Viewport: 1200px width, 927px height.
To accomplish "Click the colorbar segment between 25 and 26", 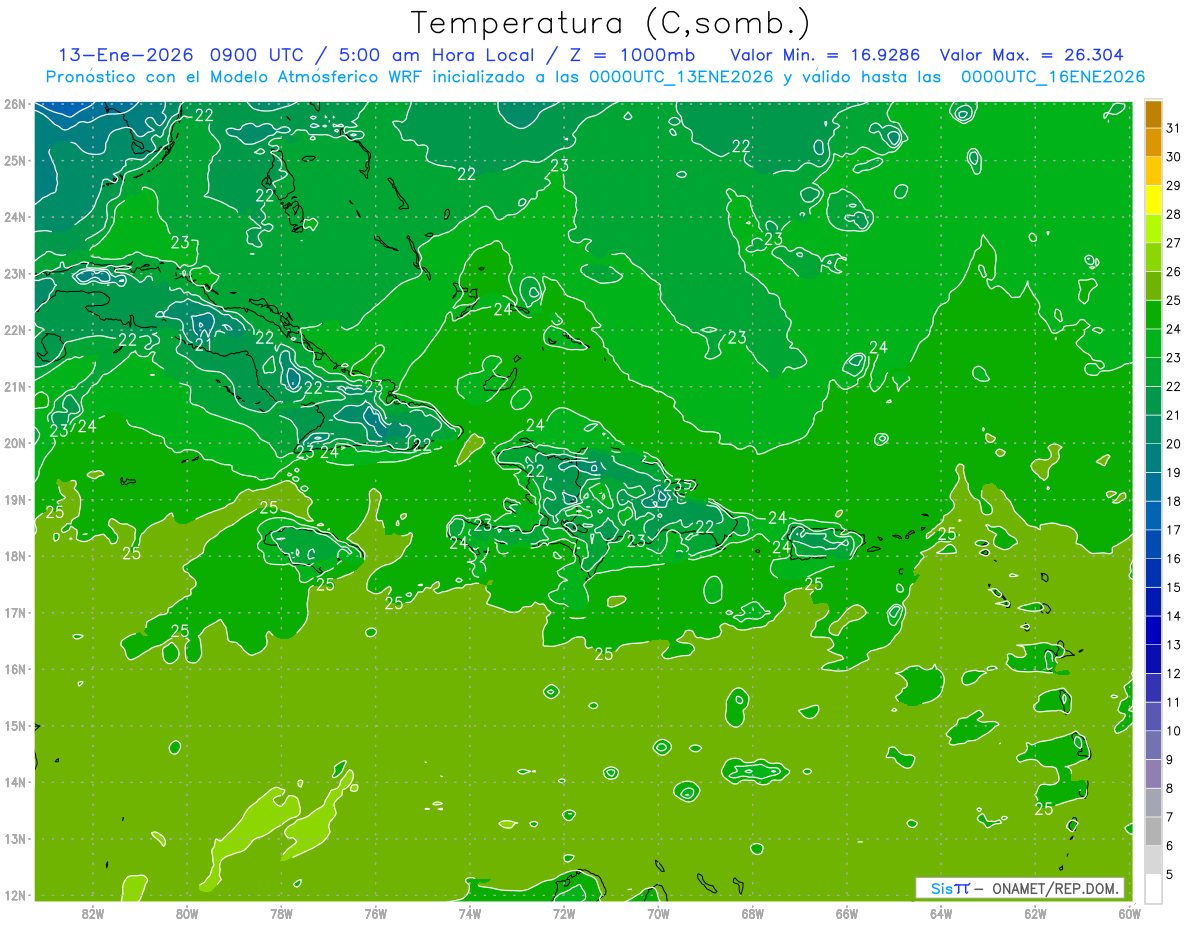I will tap(1153, 286).
